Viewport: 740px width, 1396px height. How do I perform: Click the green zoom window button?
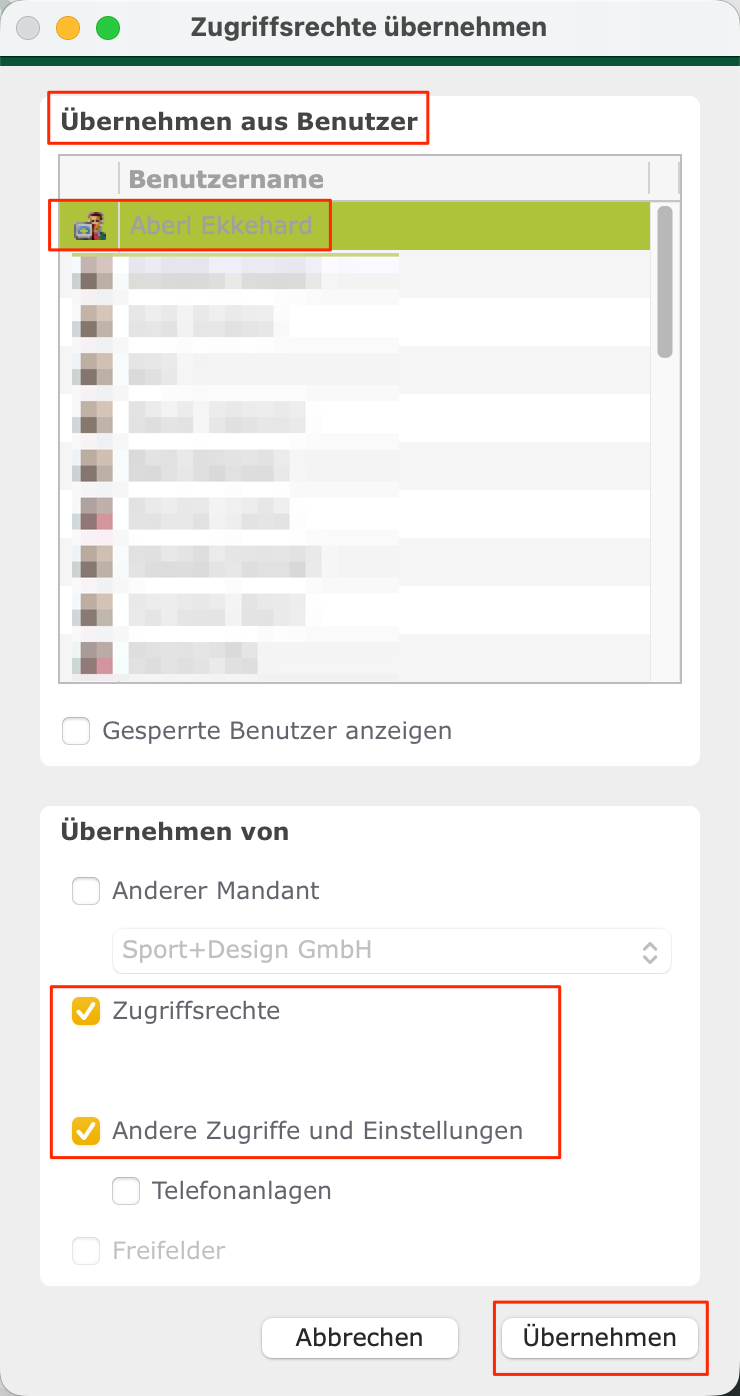[108, 28]
